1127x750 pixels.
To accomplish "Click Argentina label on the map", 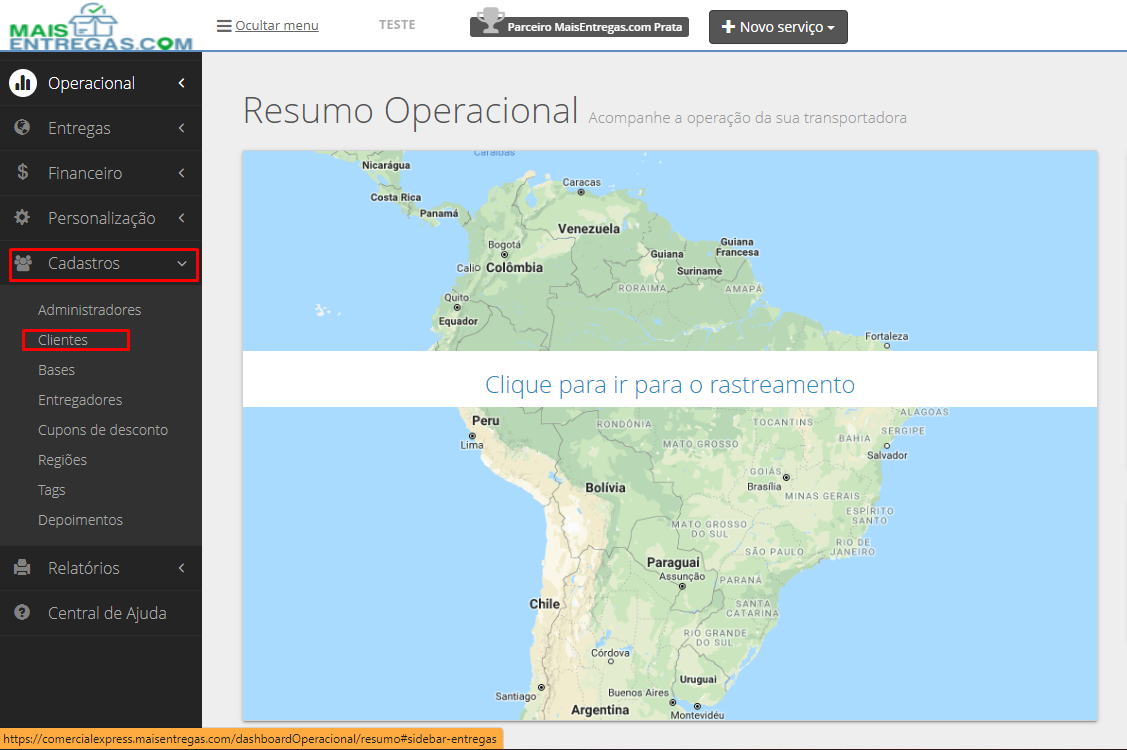I will tap(600, 710).
